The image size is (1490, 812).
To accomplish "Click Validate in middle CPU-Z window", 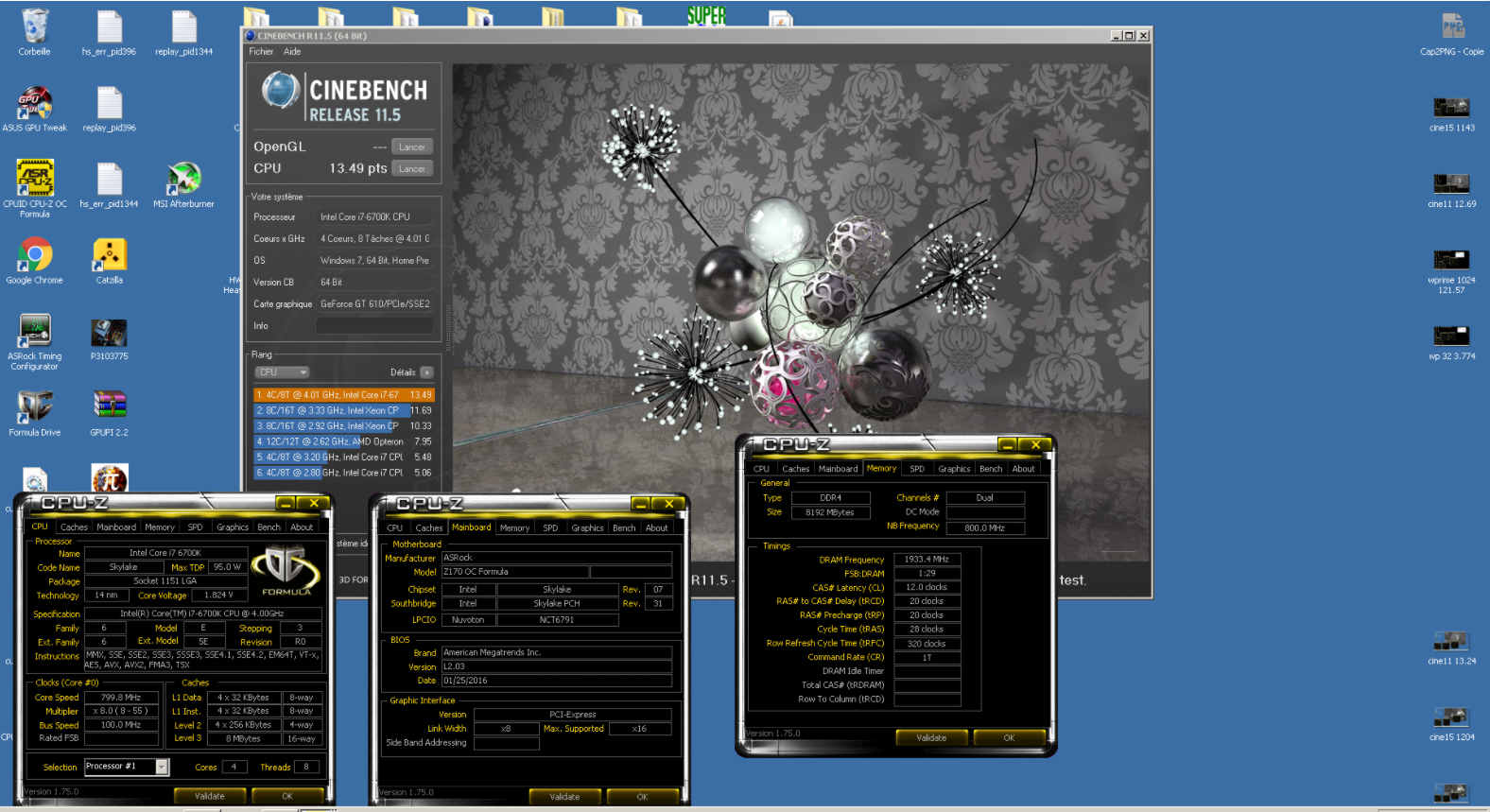I will (x=565, y=797).
